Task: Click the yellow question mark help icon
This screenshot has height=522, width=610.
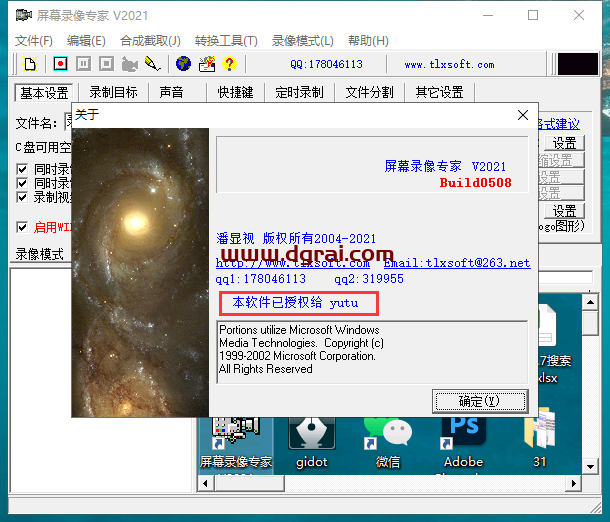Action: tap(229, 64)
